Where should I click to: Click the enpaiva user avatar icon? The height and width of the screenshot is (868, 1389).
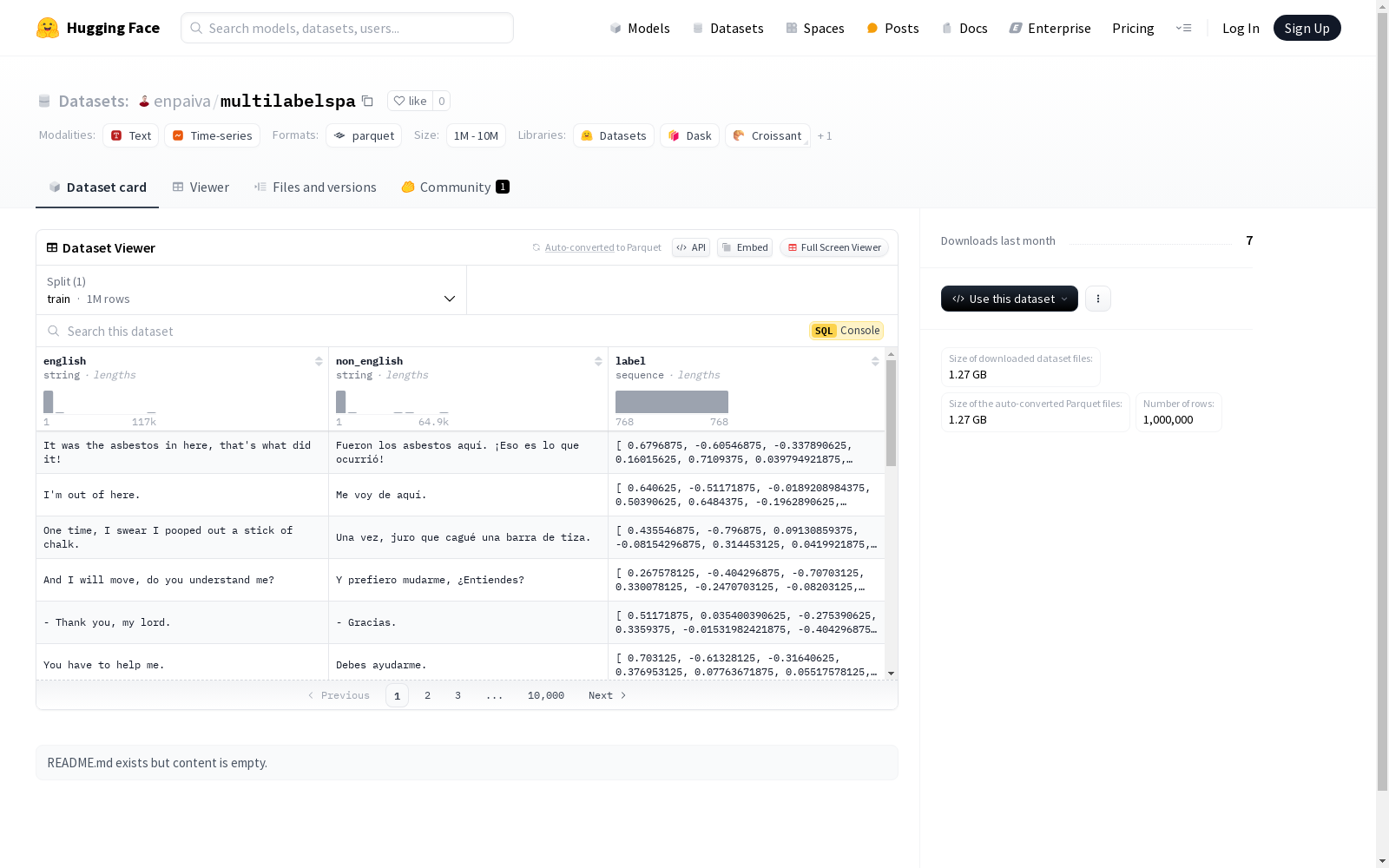(x=144, y=102)
